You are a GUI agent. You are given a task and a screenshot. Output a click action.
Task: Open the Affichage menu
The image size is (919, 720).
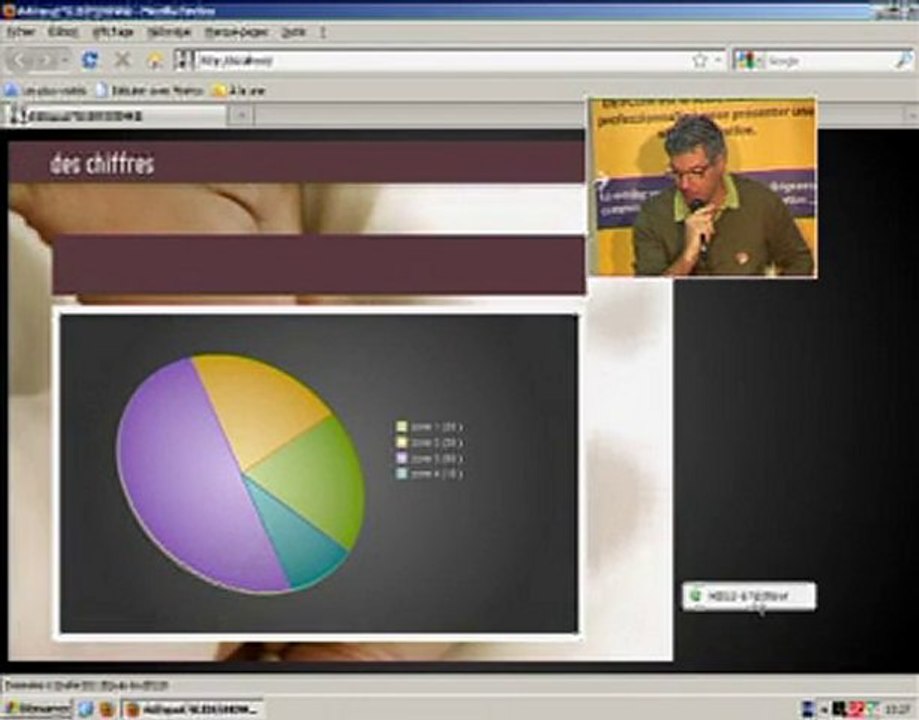pyautogui.click(x=113, y=32)
